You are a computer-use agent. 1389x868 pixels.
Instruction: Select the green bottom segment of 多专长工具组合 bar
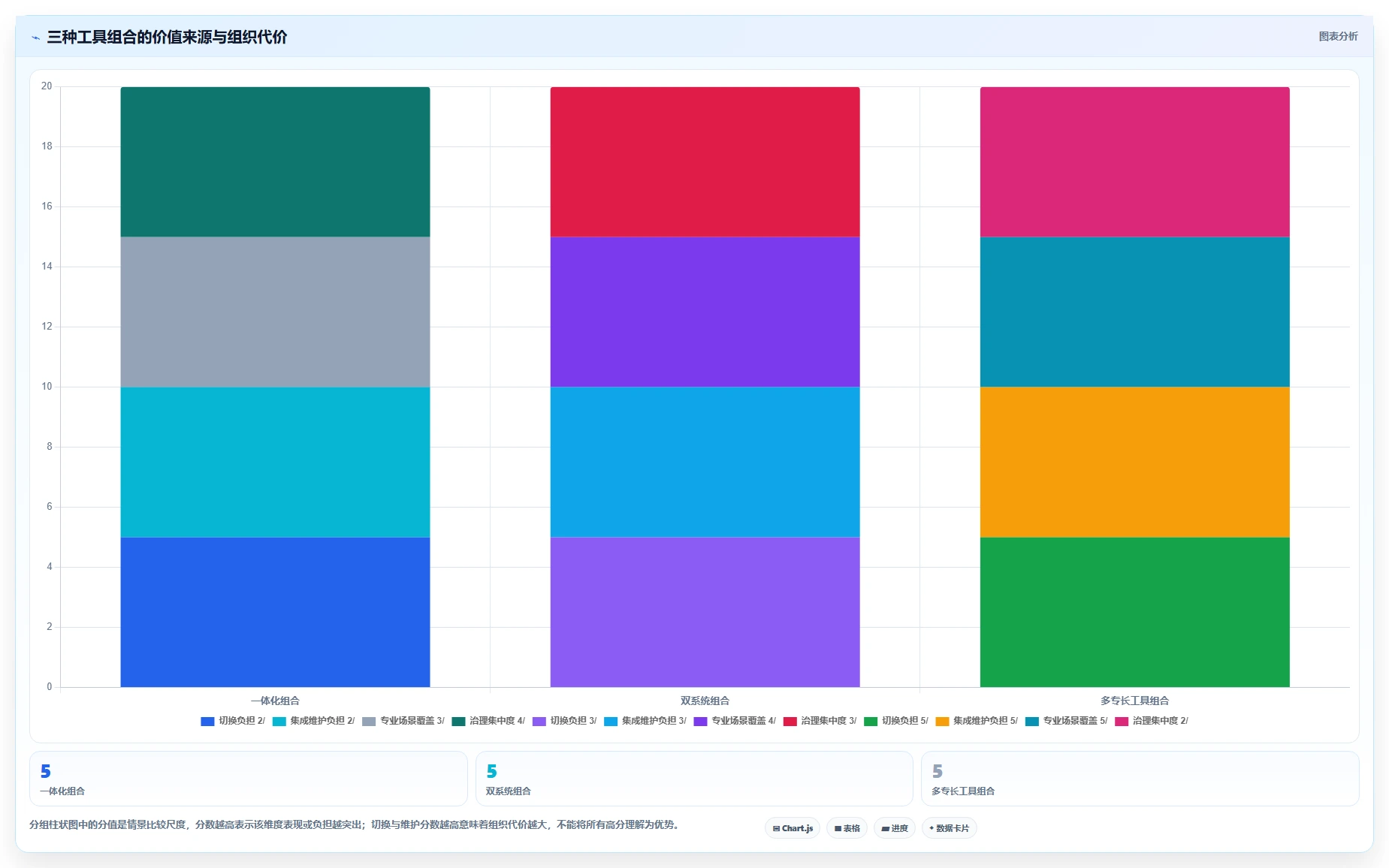(1134, 612)
